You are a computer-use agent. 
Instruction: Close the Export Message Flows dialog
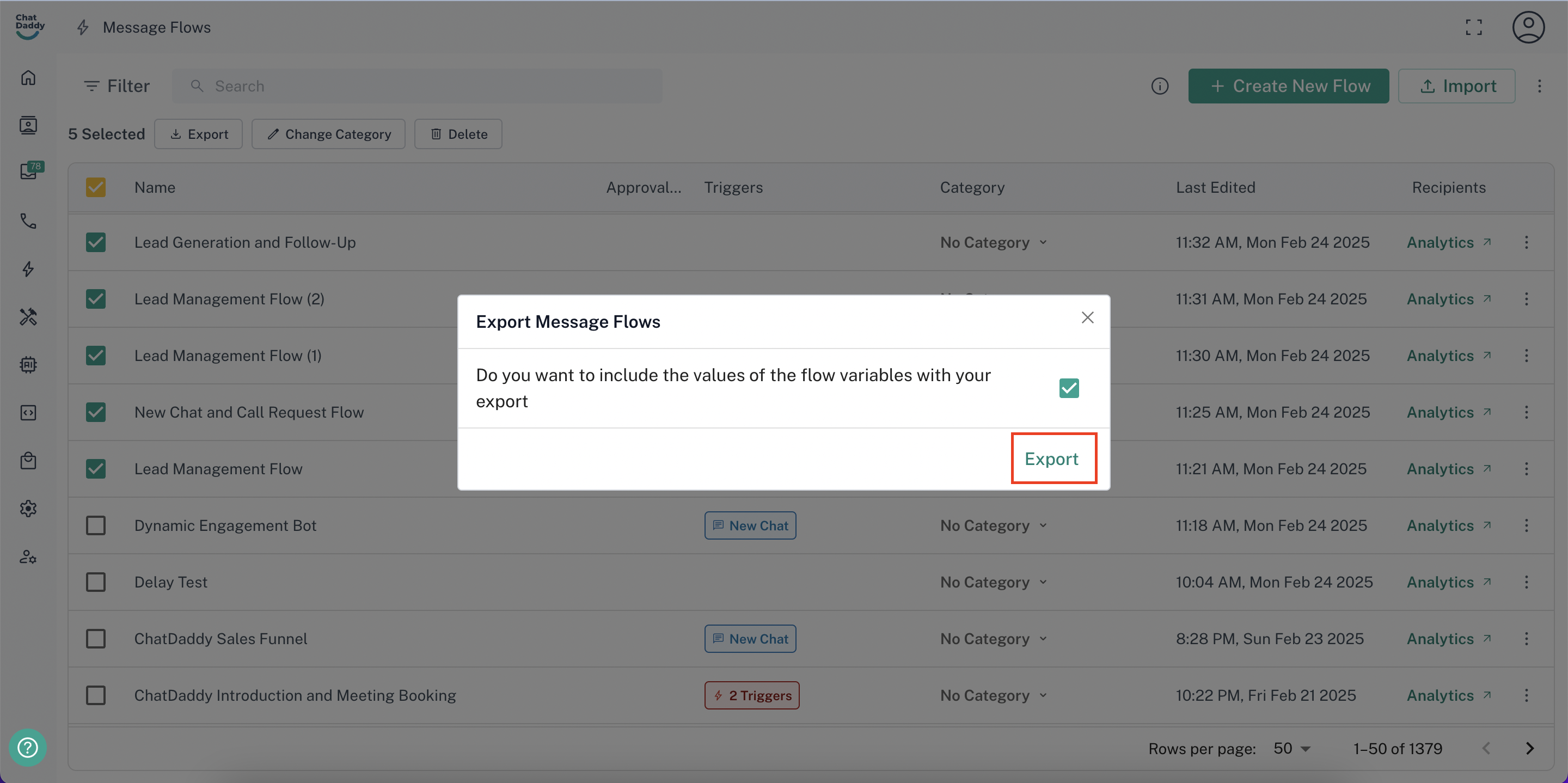1087,318
